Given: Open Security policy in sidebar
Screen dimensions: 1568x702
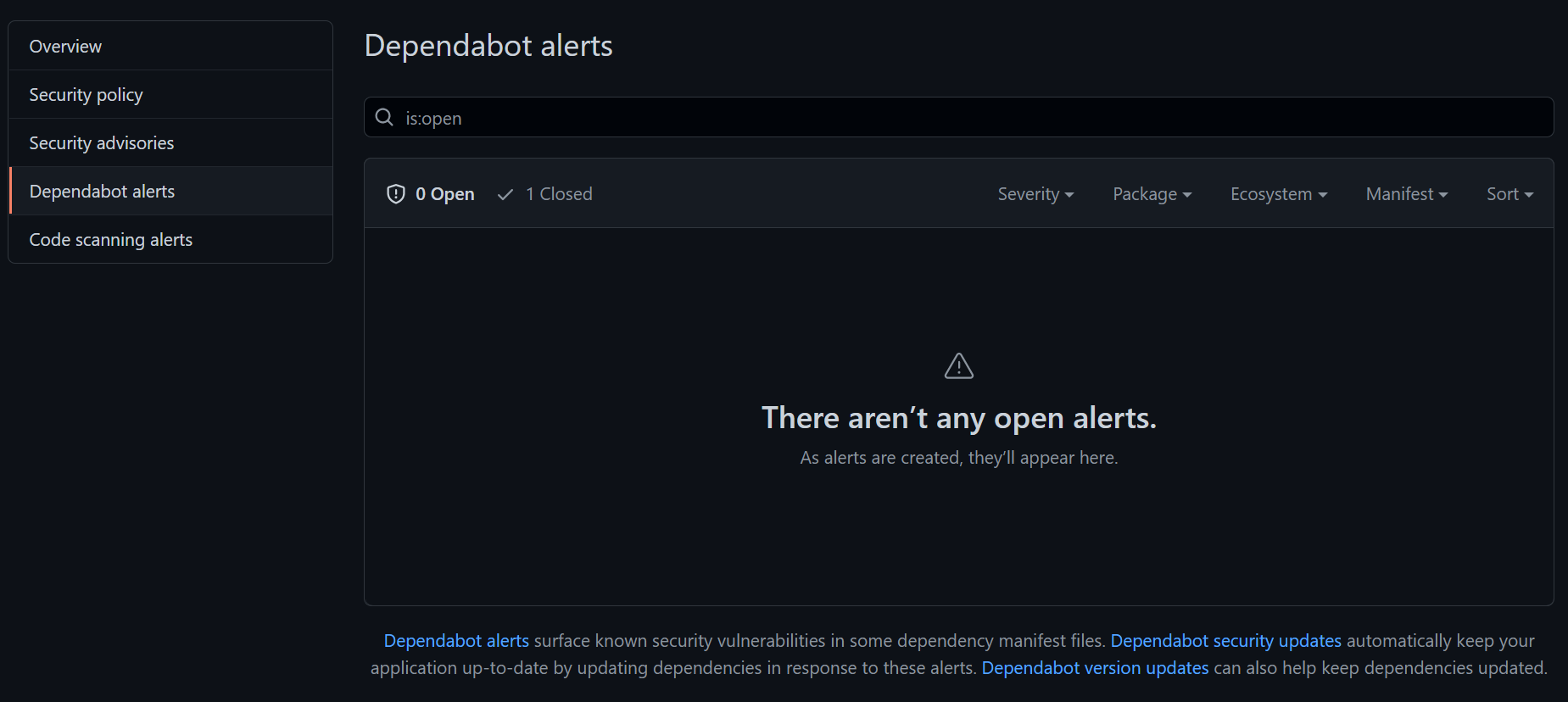Looking at the screenshot, I should tap(86, 95).
